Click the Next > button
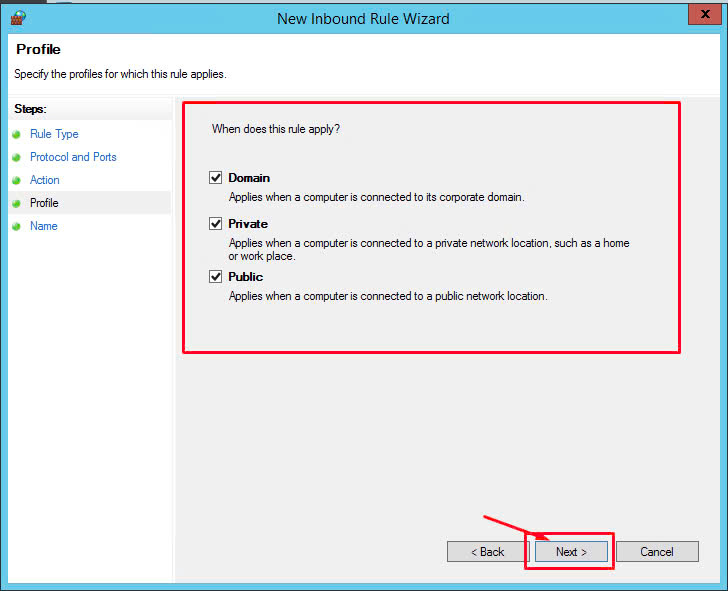The width and height of the screenshot is (728, 591). click(x=571, y=552)
